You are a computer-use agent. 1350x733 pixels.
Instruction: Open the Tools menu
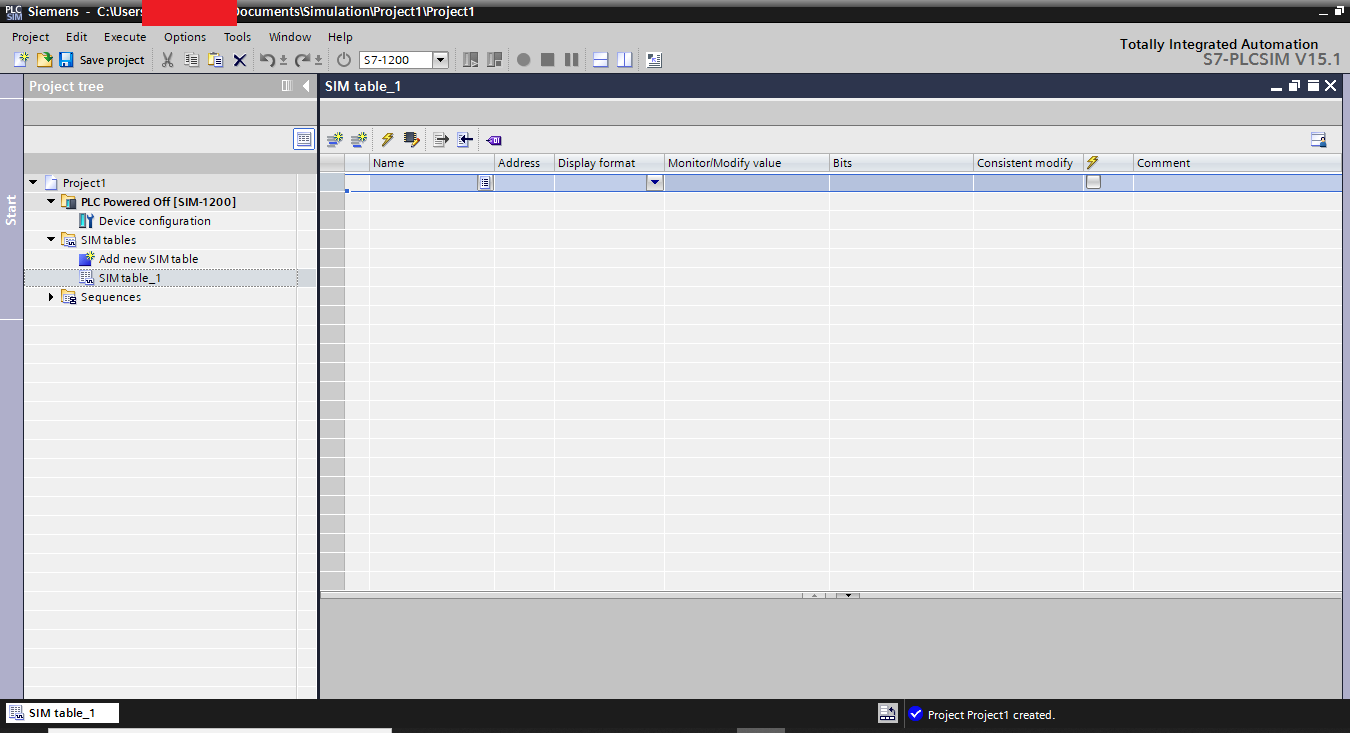[237, 37]
